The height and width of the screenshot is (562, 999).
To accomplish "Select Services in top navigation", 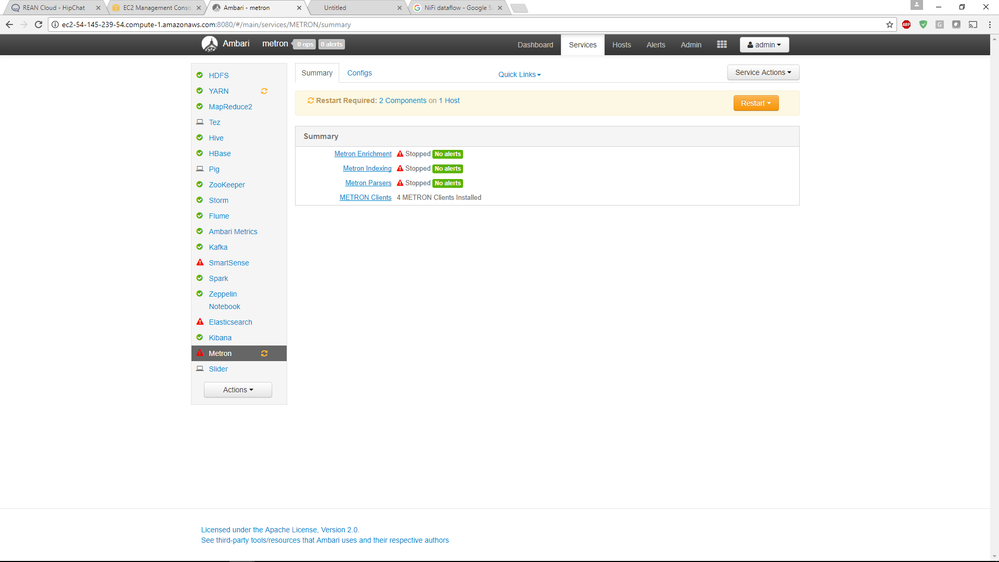I will tap(582, 45).
